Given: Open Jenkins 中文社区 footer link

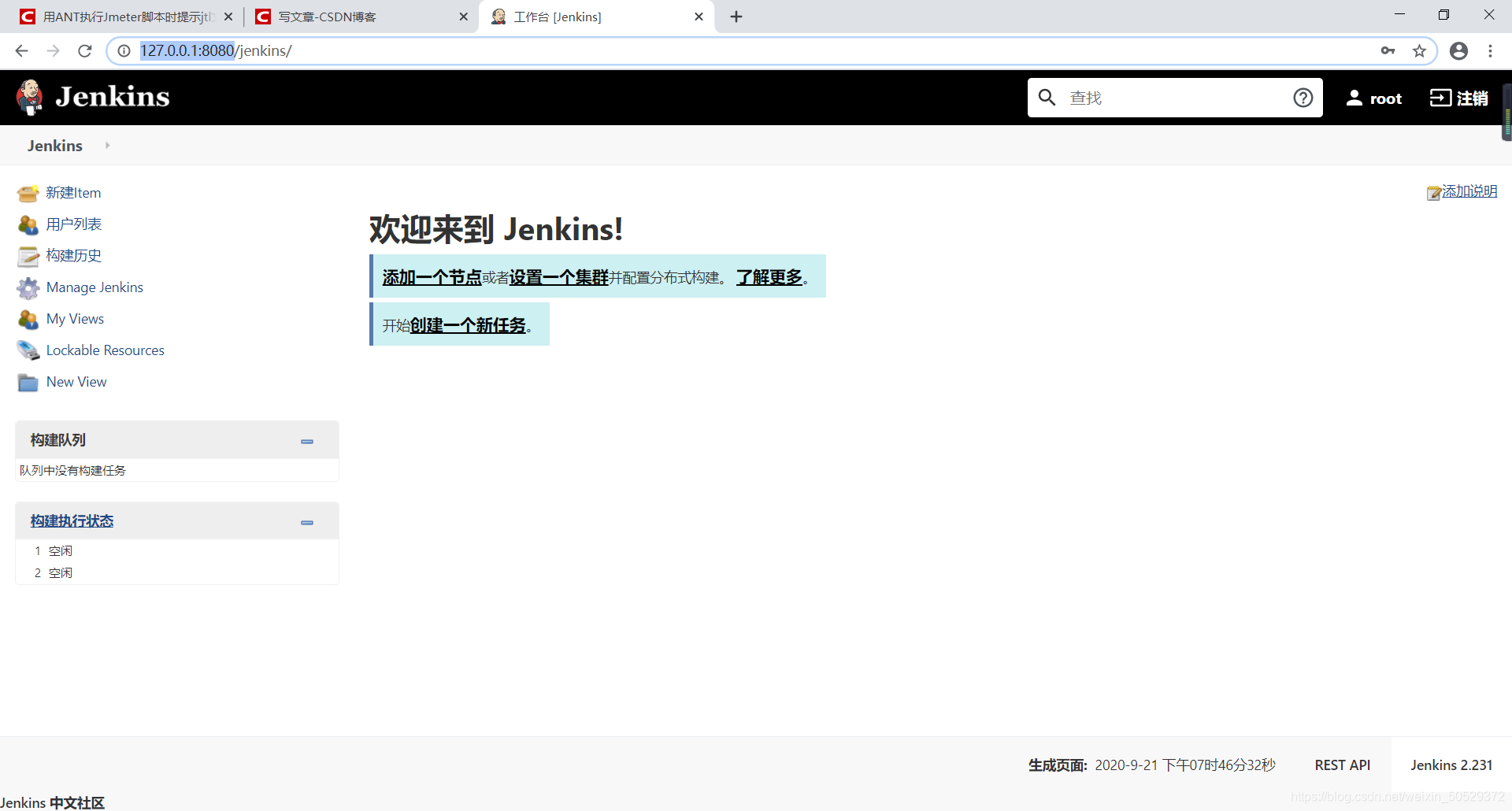Looking at the screenshot, I should click(x=52, y=802).
